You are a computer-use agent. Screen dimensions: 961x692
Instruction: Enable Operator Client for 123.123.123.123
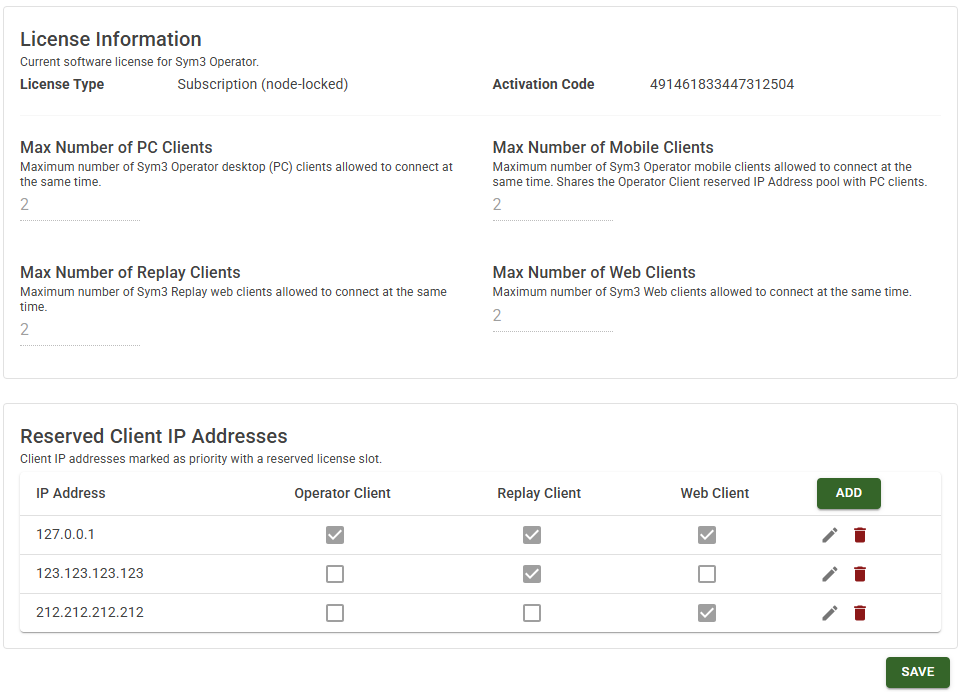[x=335, y=574]
